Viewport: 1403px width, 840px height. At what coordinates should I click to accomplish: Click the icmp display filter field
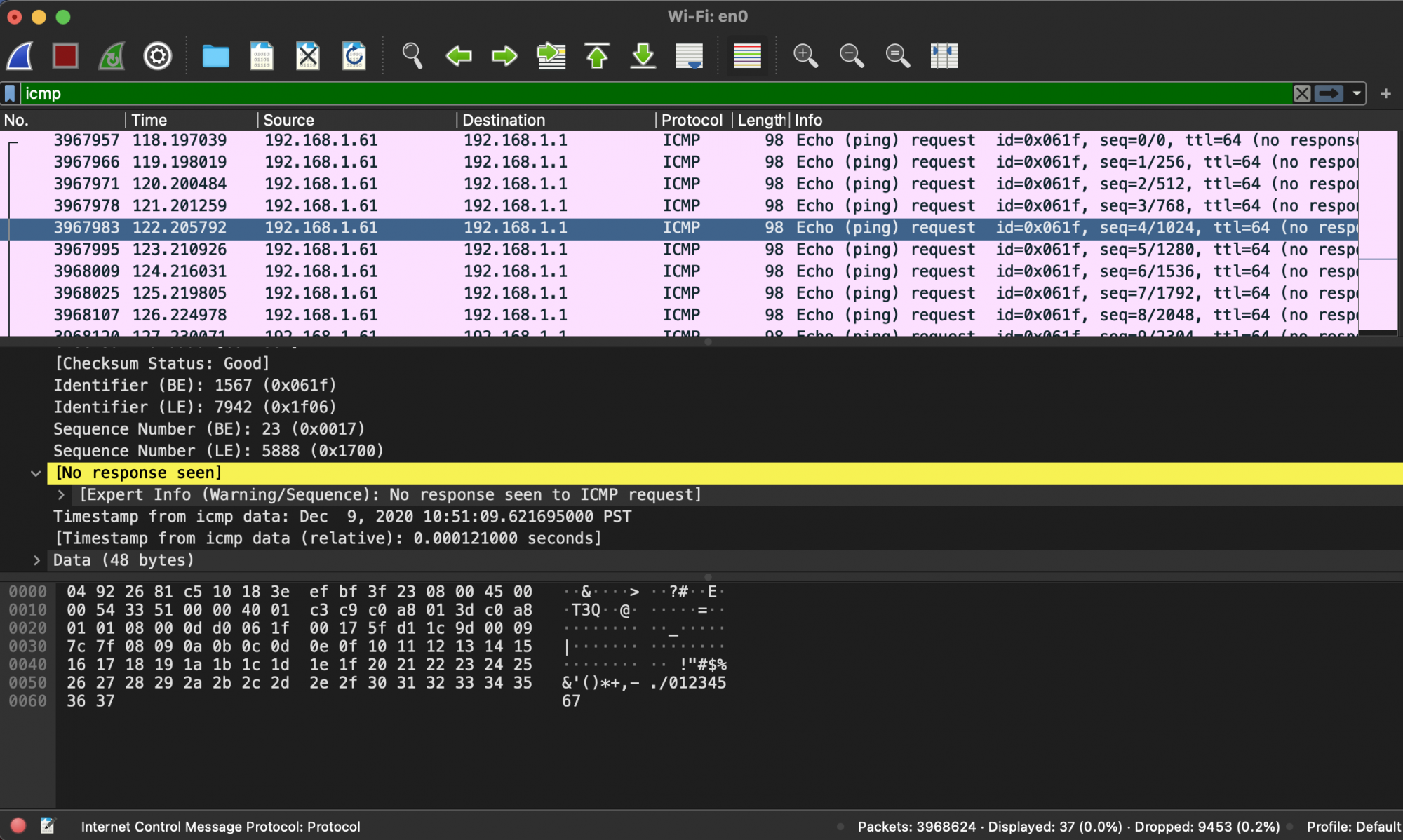[x=631, y=93]
